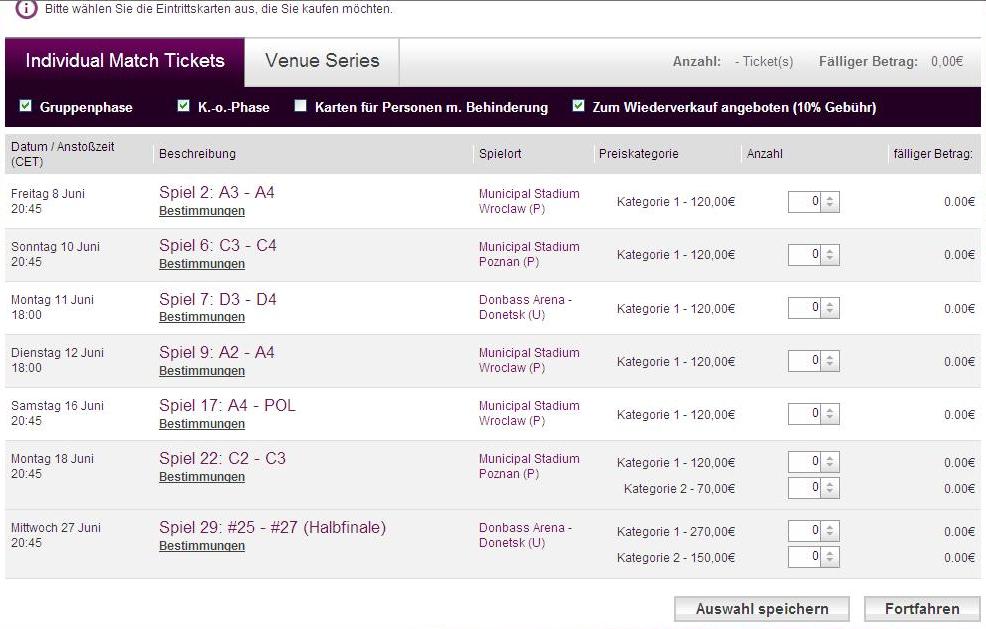986x629 pixels.
Task: Click the info icon beside instructions
Action: pos(26,8)
